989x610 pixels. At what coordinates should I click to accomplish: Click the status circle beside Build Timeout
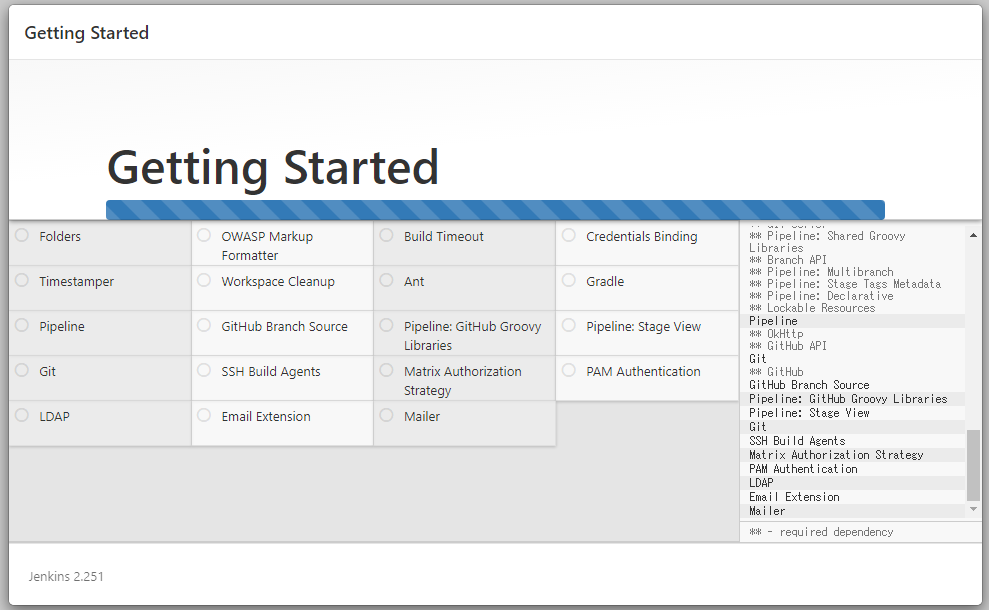click(387, 235)
